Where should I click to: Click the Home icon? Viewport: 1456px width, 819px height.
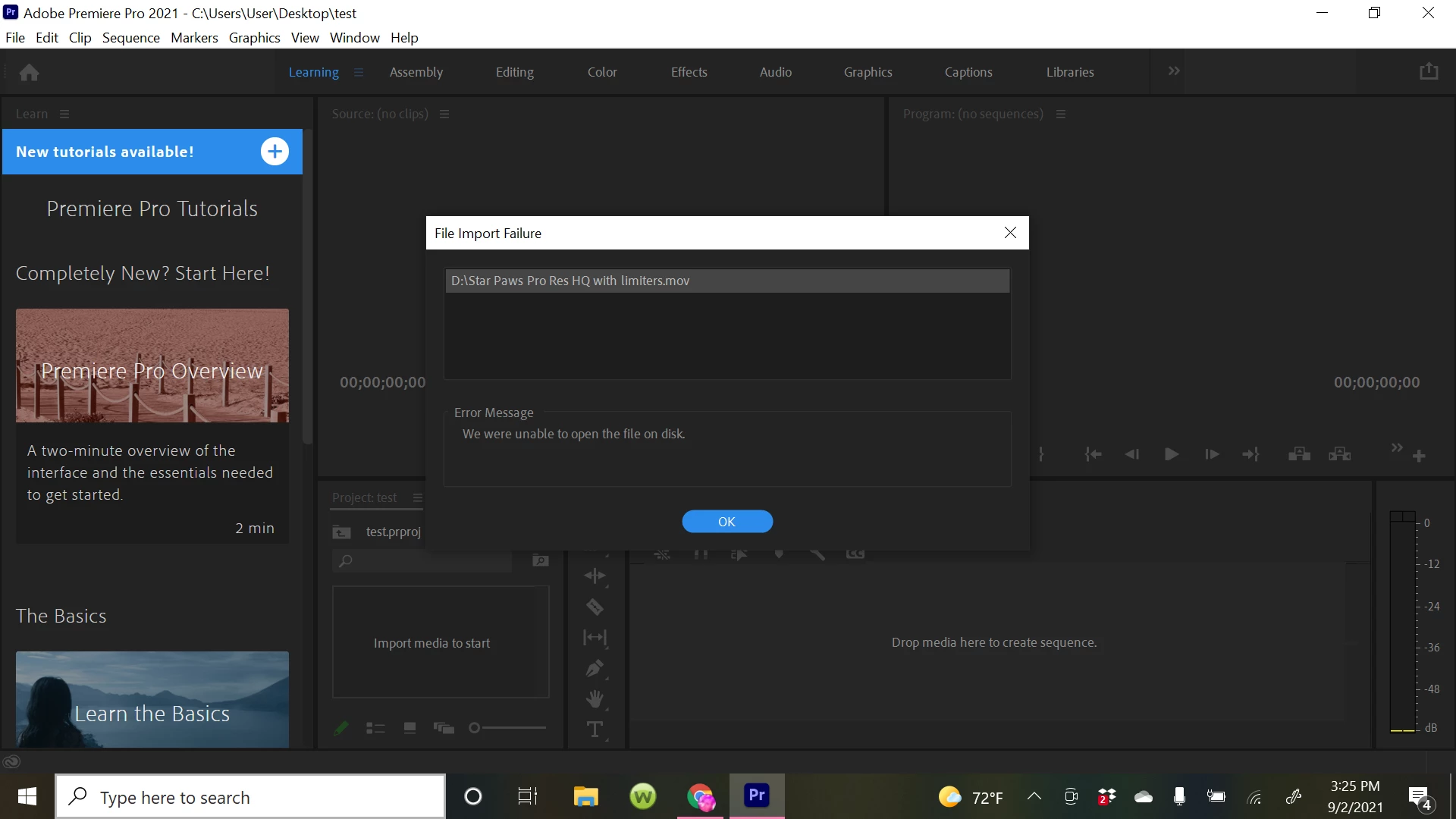[30, 72]
